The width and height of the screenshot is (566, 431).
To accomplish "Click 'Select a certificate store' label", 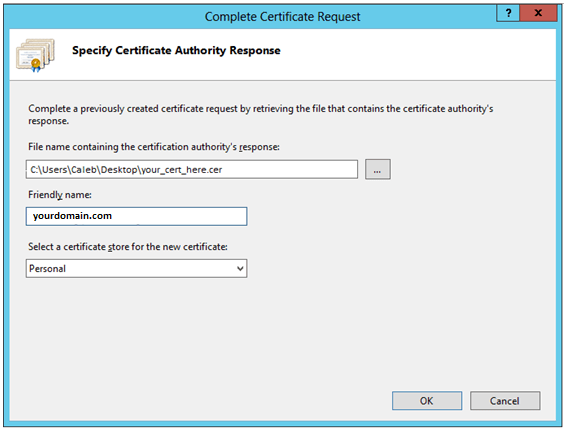I will point(128,247).
